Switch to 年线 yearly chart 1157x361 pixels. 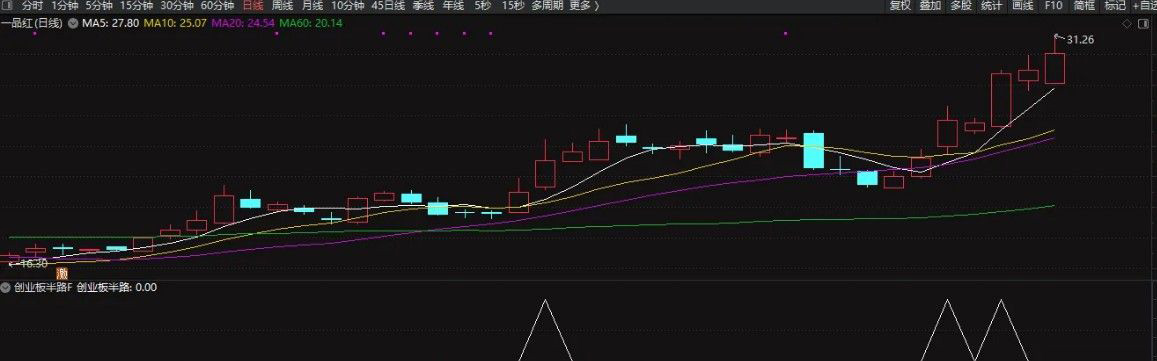pyautogui.click(x=453, y=6)
